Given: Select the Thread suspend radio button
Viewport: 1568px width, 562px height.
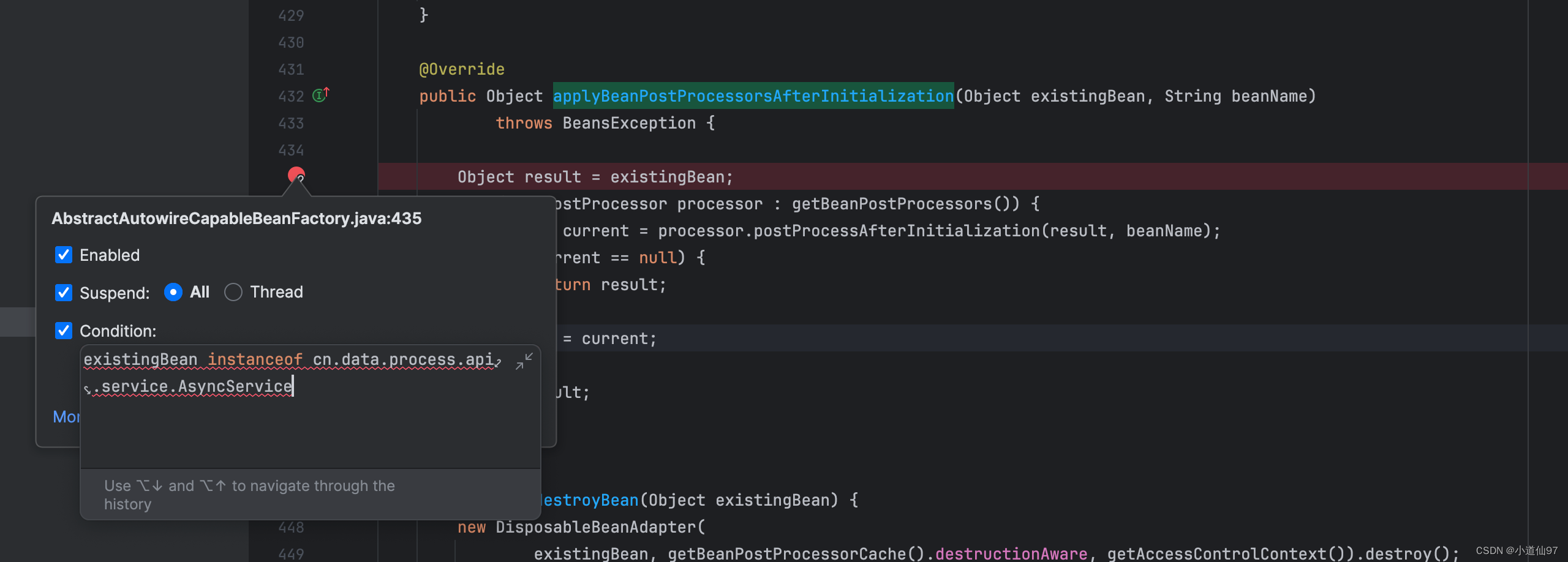Looking at the screenshot, I should pos(233,292).
